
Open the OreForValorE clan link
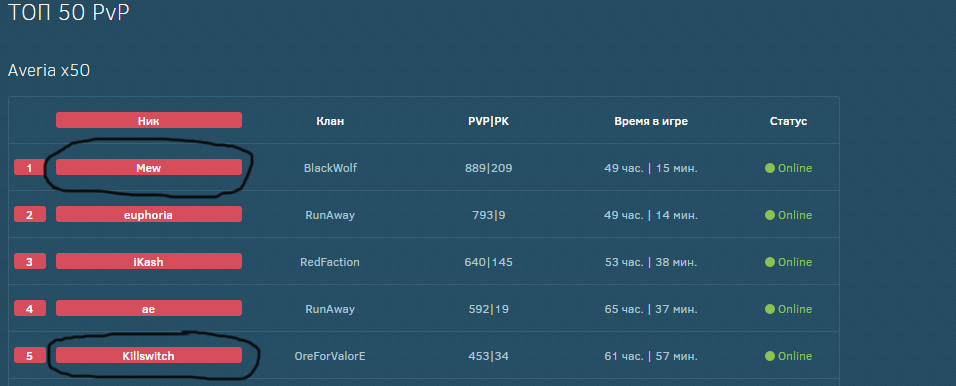click(x=330, y=356)
